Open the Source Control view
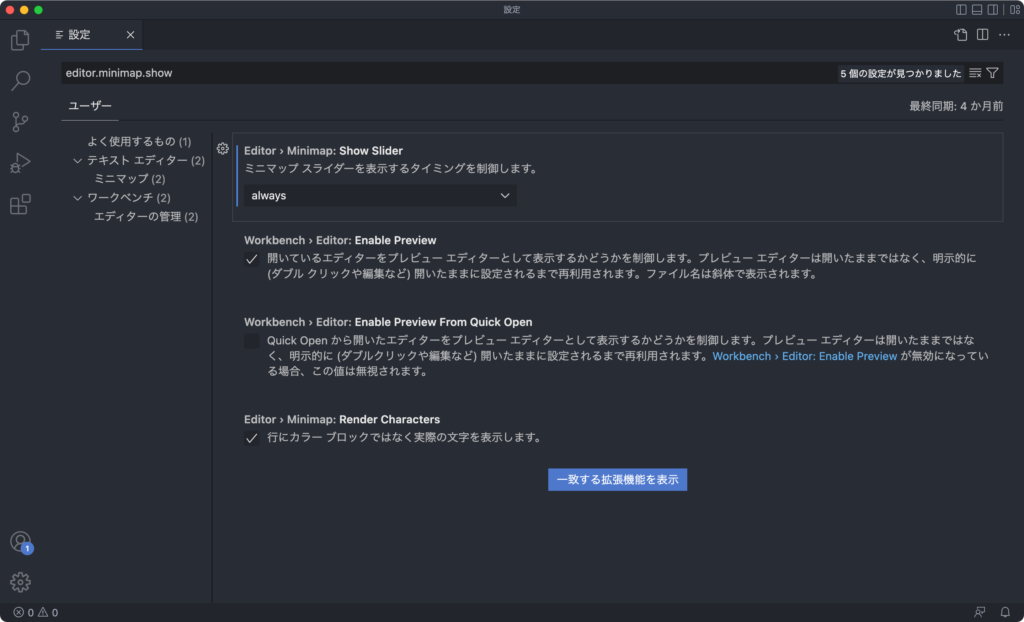1024x622 pixels. 20,123
